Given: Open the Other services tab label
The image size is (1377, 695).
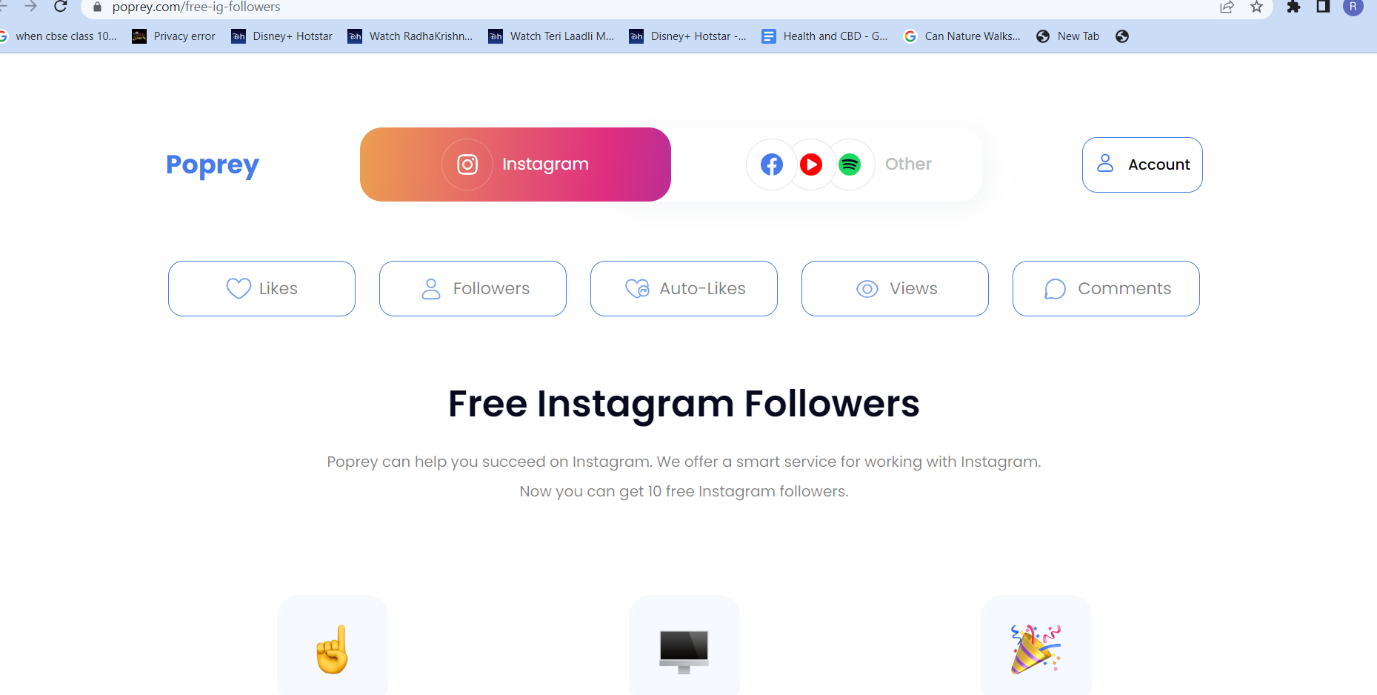Looking at the screenshot, I should coord(908,164).
